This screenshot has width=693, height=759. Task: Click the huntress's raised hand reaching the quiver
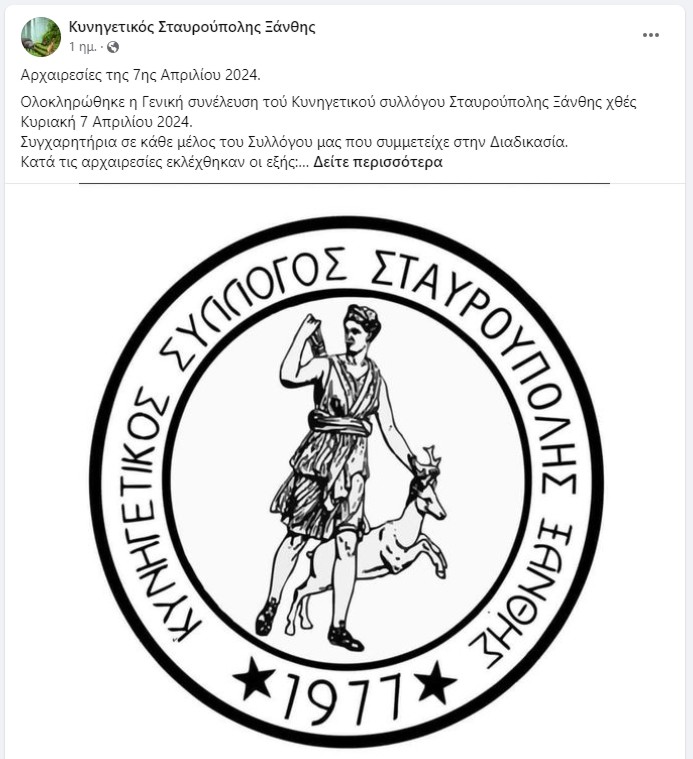[x=308, y=324]
